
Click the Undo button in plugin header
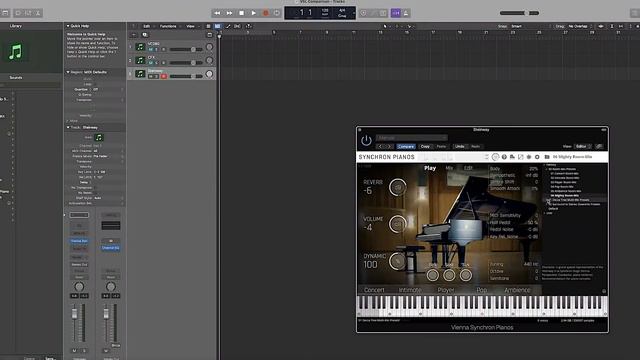point(460,146)
